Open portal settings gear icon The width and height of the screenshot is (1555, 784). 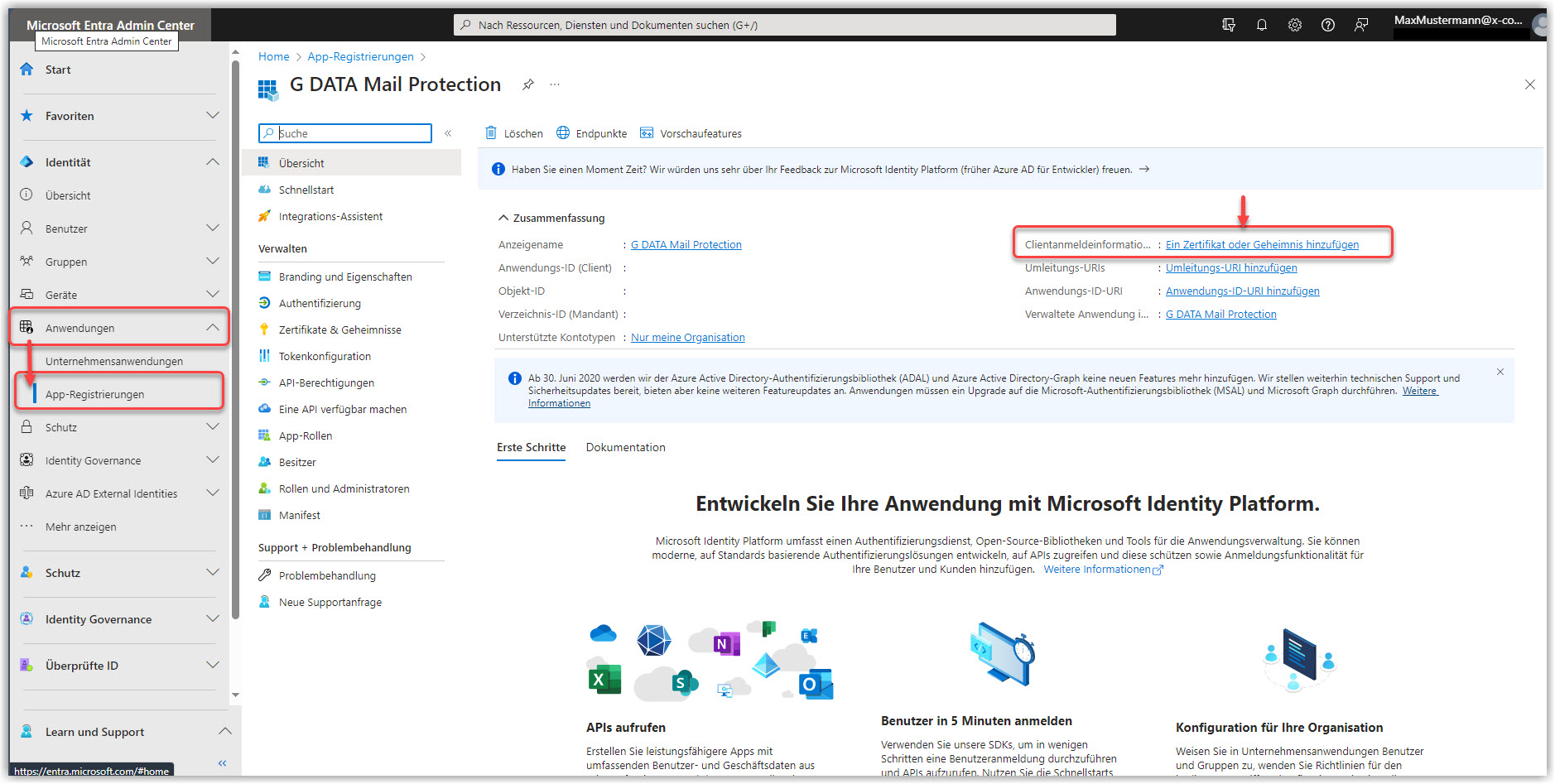click(1295, 25)
